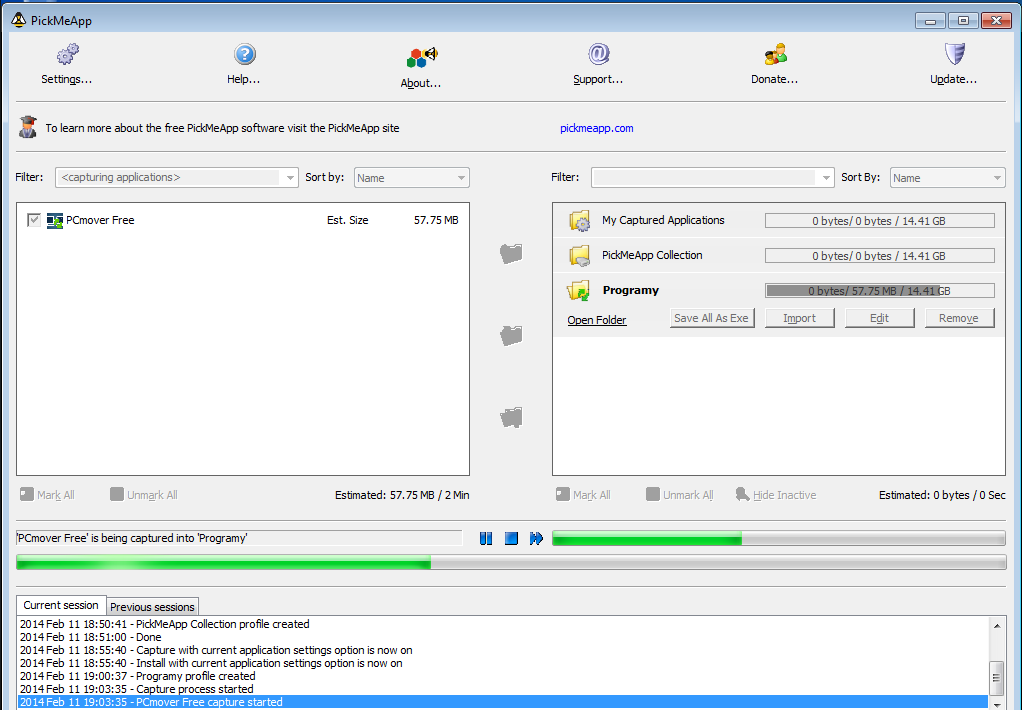
Task: Click the capture status text field
Action: 239,538
